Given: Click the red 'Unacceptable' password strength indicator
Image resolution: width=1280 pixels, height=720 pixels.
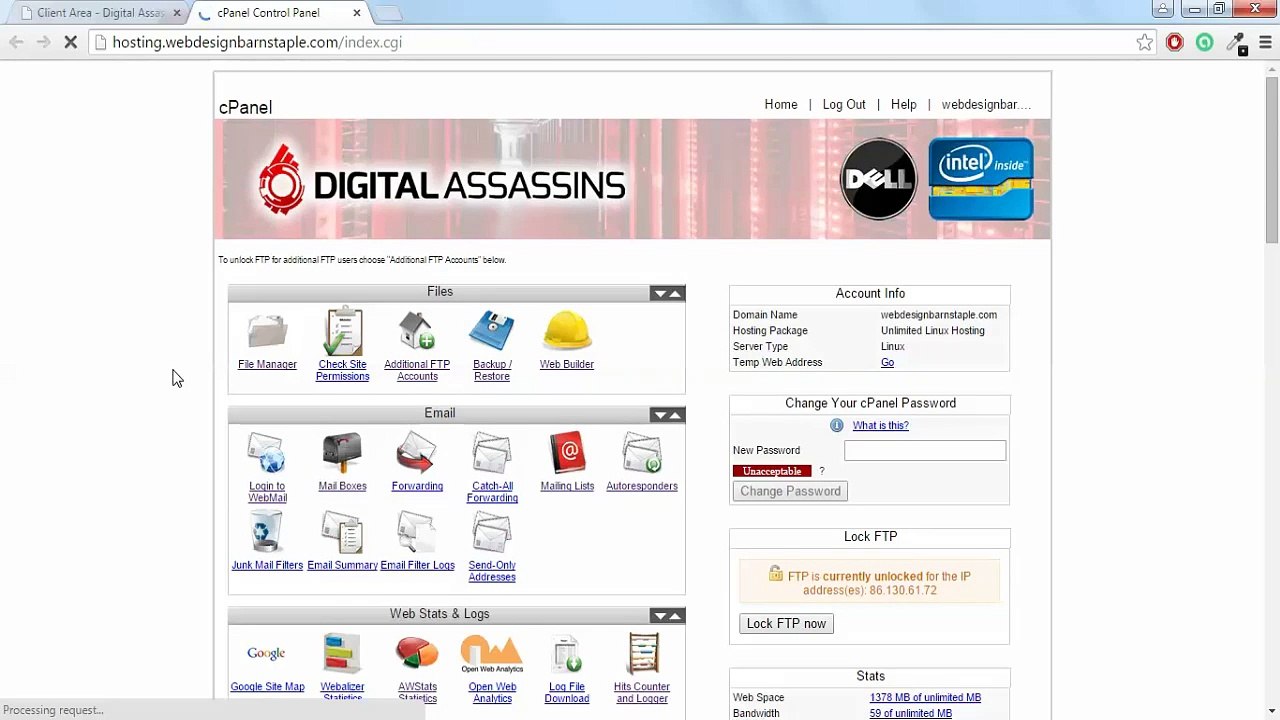Looking at the screenshot, I should tap(772, 471).
